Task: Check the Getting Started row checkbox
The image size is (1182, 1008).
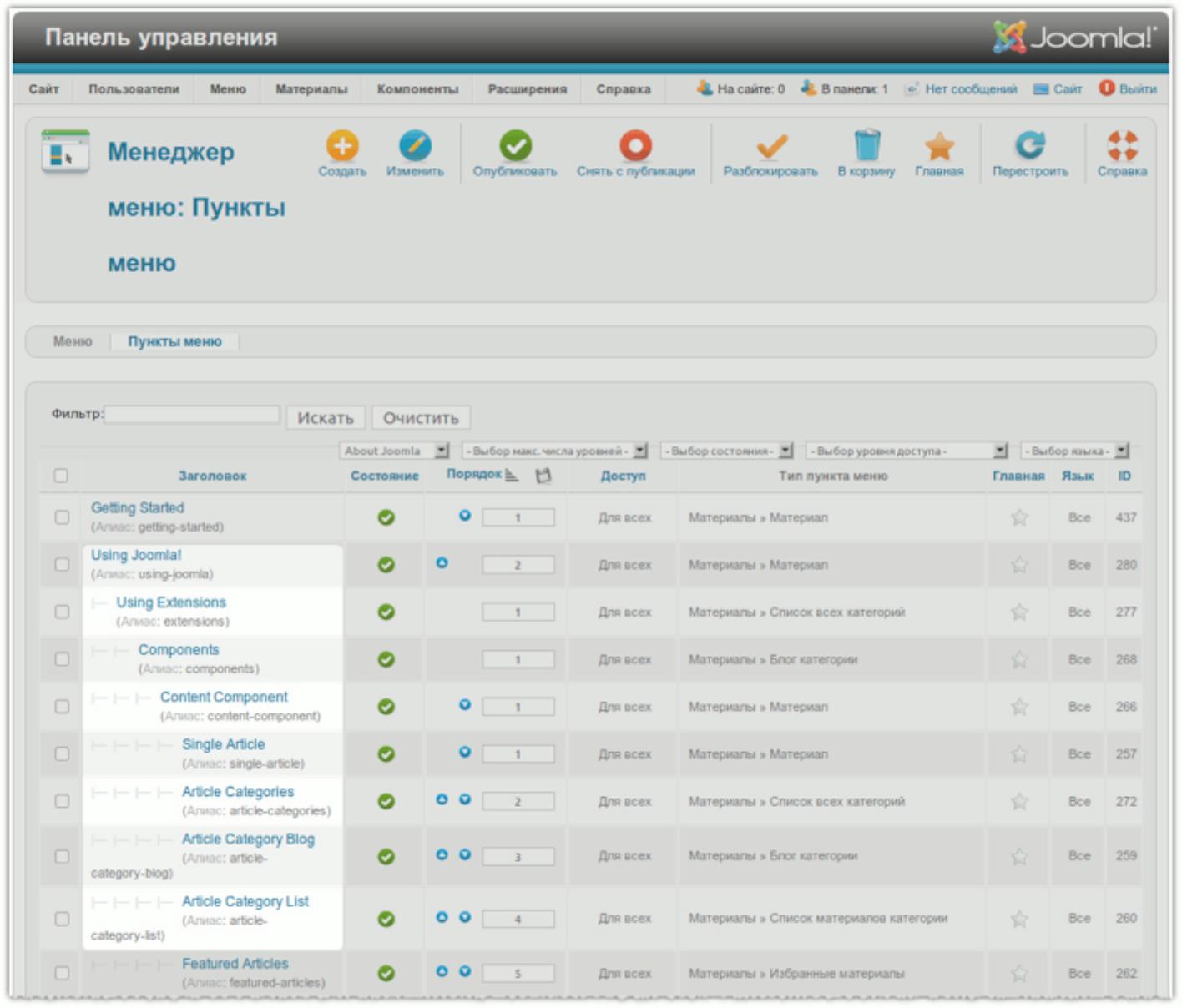Action: pyautogui.click(x=62, y=517)
